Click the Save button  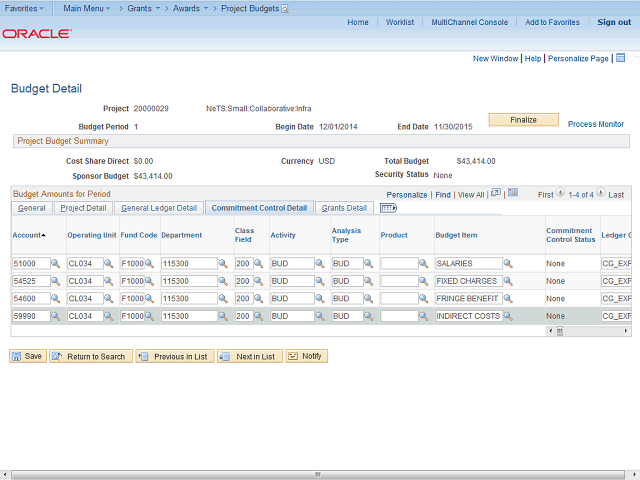click(28, 356)
